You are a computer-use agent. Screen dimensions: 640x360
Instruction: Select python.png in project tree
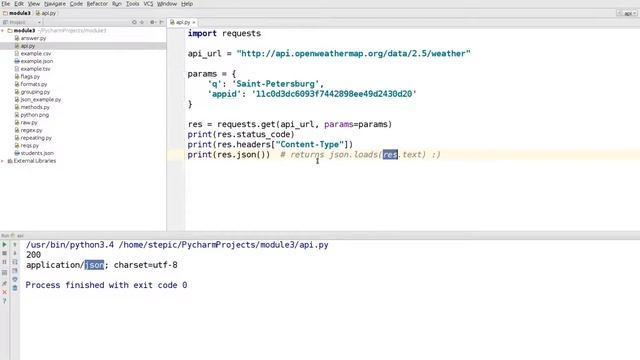coord(31,115)
